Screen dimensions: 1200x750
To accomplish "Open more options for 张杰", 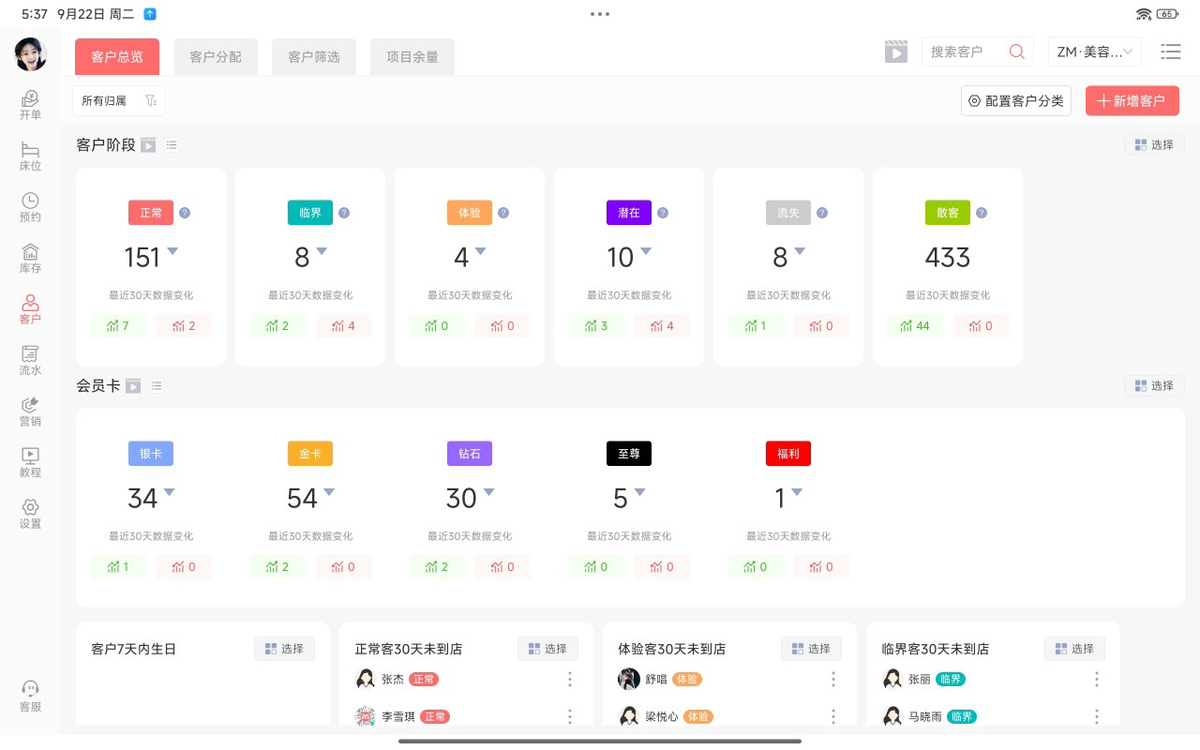I will coord(570,680).
